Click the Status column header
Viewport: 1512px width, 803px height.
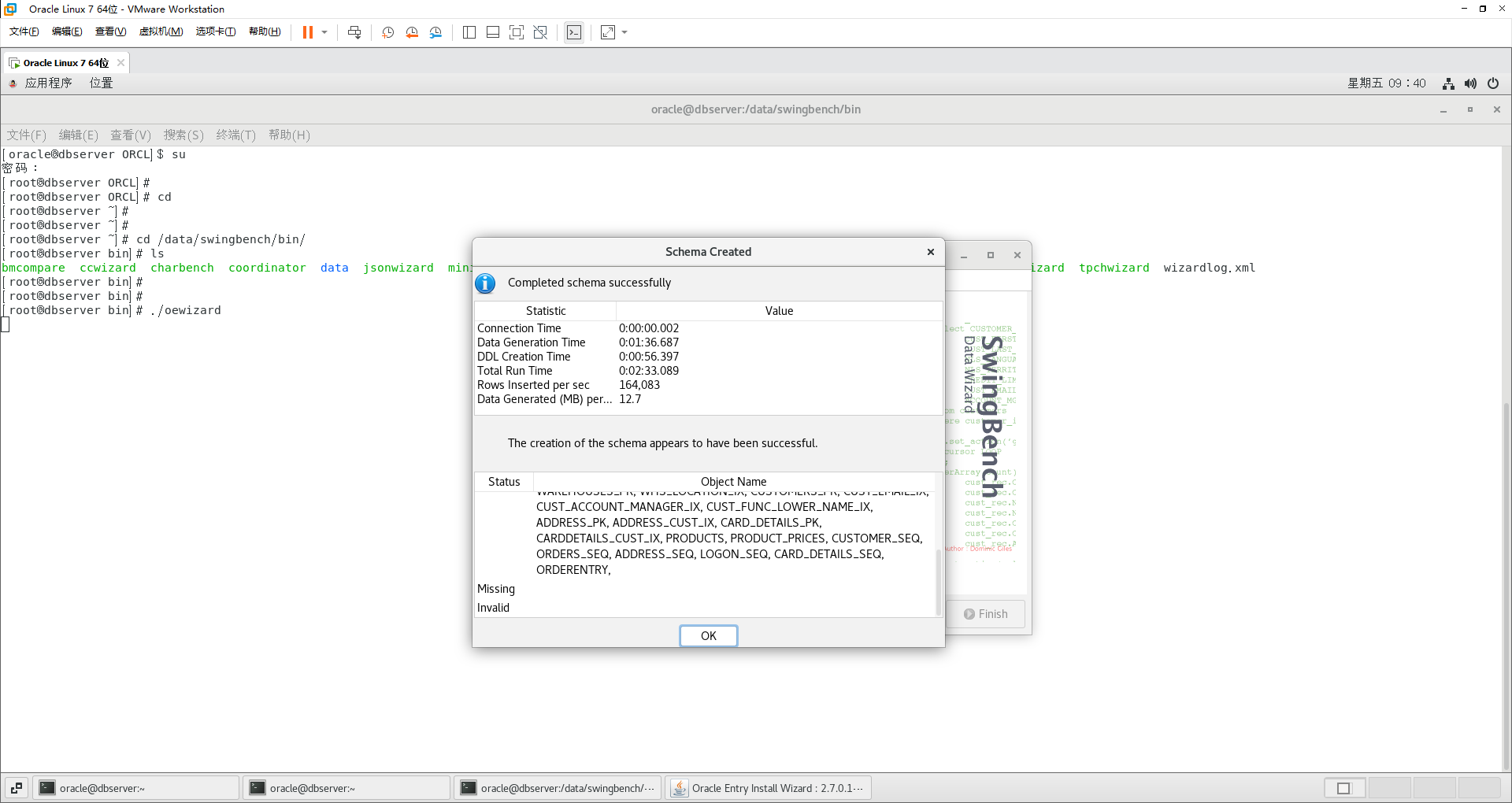coord(504,482)
